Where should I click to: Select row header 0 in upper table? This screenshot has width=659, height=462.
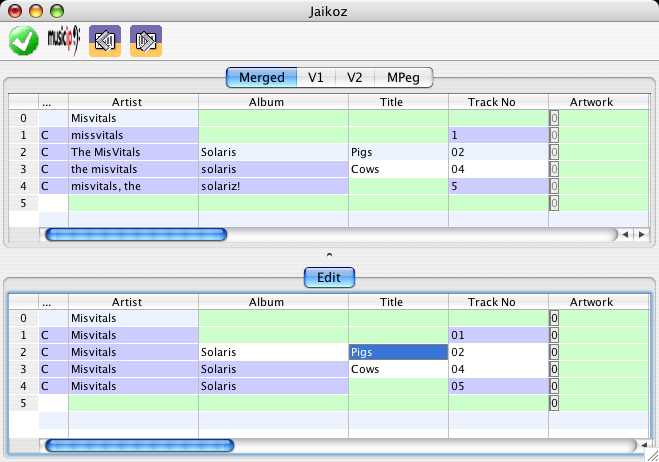(24, 119)
